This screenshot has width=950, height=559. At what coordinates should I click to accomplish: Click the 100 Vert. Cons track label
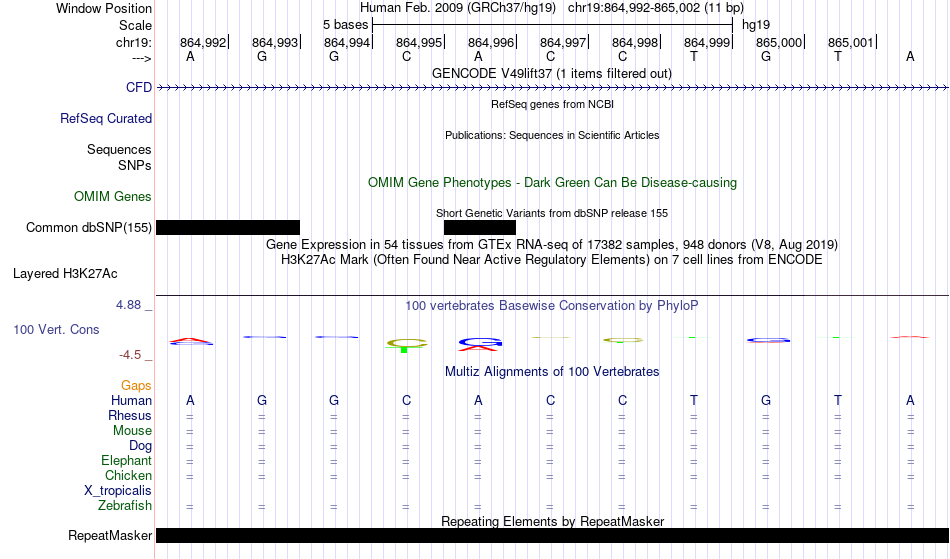pyautogui.click(x=56, y=329)
